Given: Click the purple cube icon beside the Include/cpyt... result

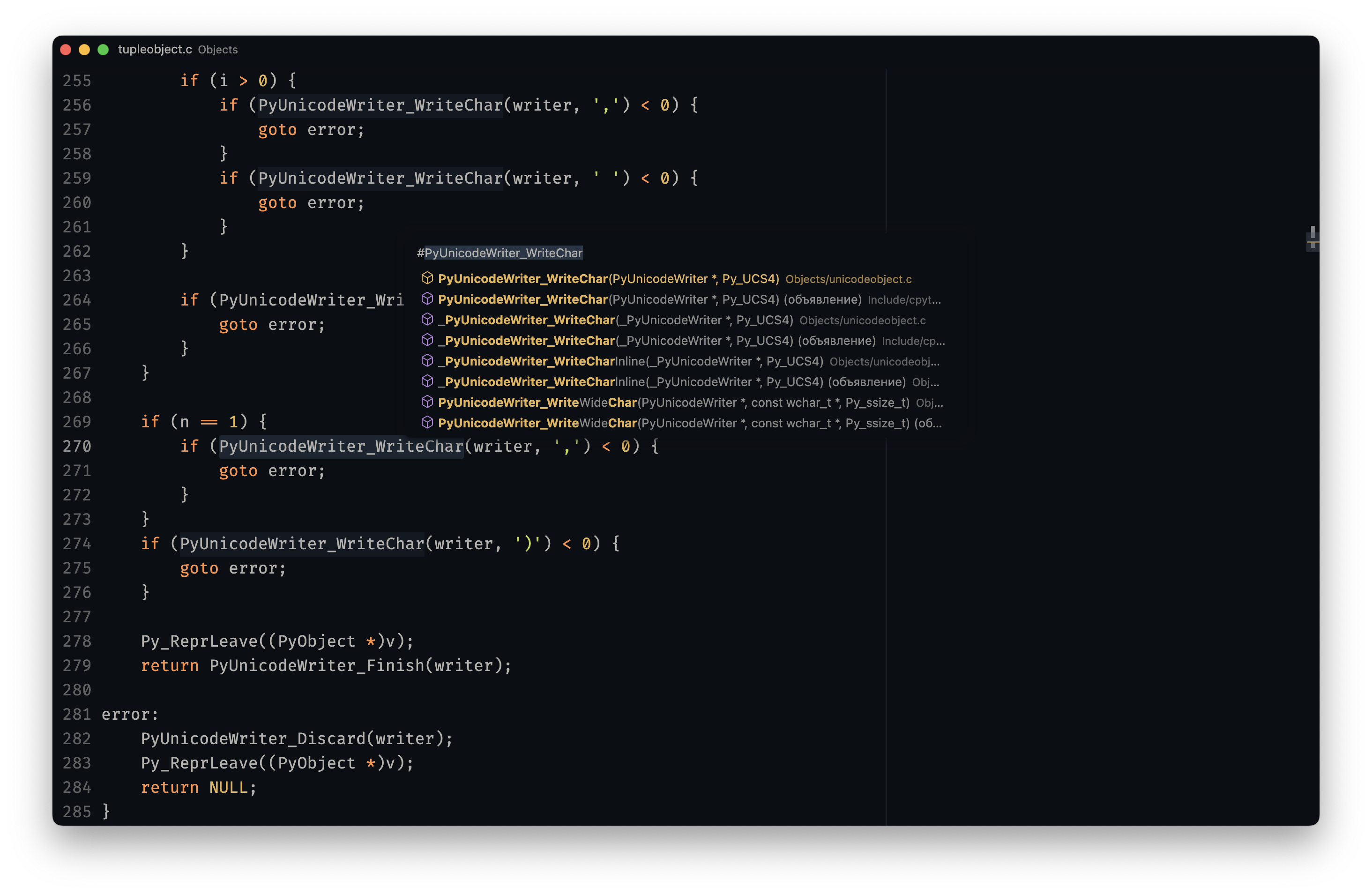Looking at the screenshot, I should [x=427, y=298].
